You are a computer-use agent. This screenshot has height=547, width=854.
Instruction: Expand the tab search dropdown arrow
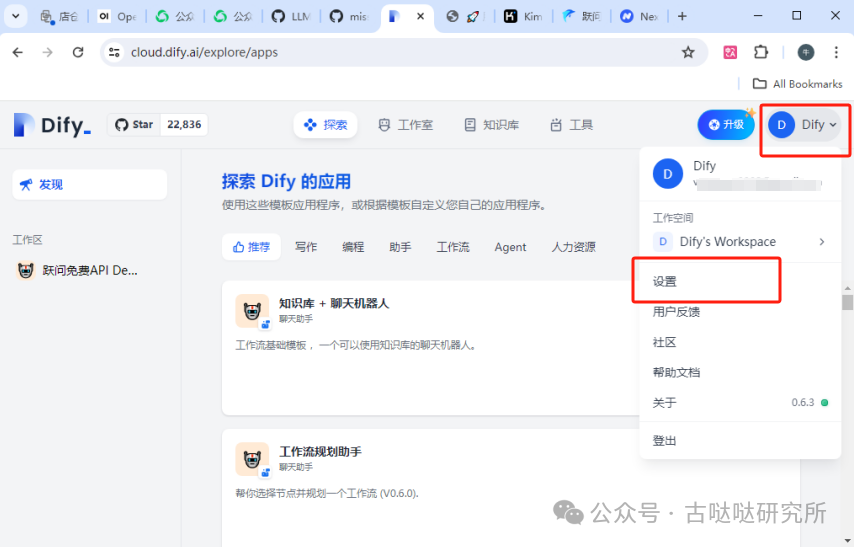point(16,16)
